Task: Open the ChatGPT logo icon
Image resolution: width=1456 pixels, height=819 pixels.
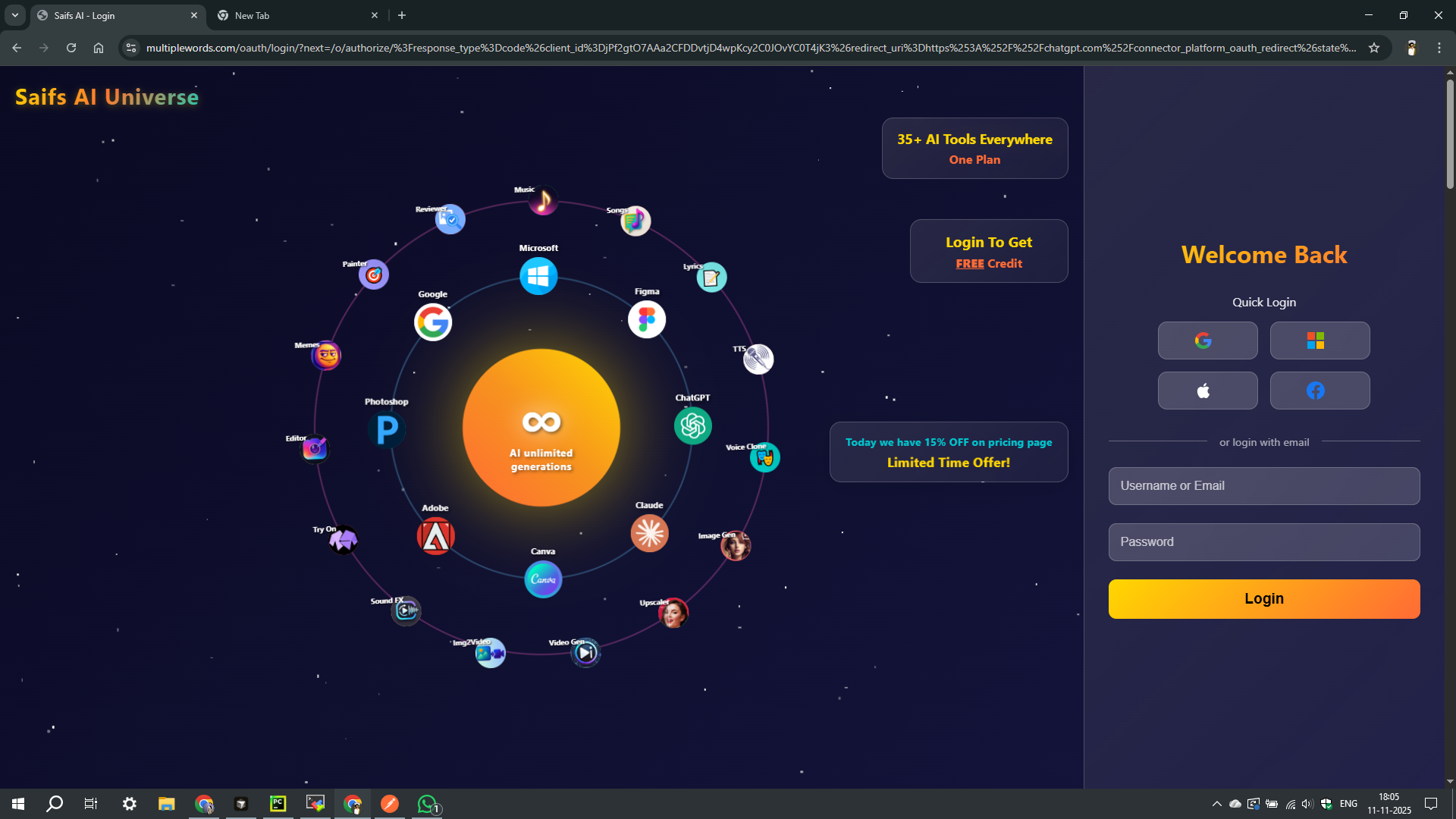Action: [693, 425]
